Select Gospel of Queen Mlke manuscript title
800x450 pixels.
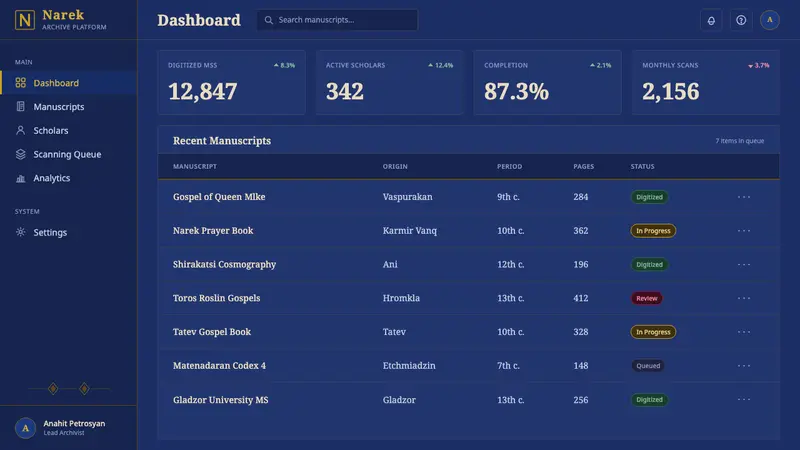coord(219,197)
